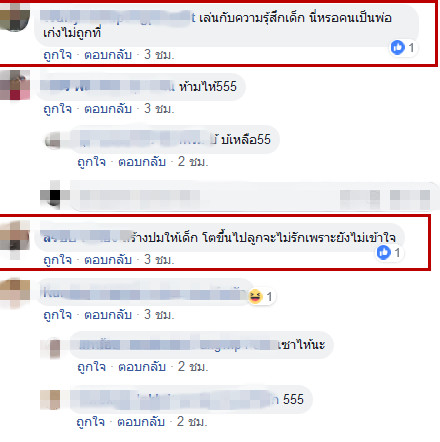
Task: Like the first comment via ถูกใจ
Action: (x=57, y=55)
